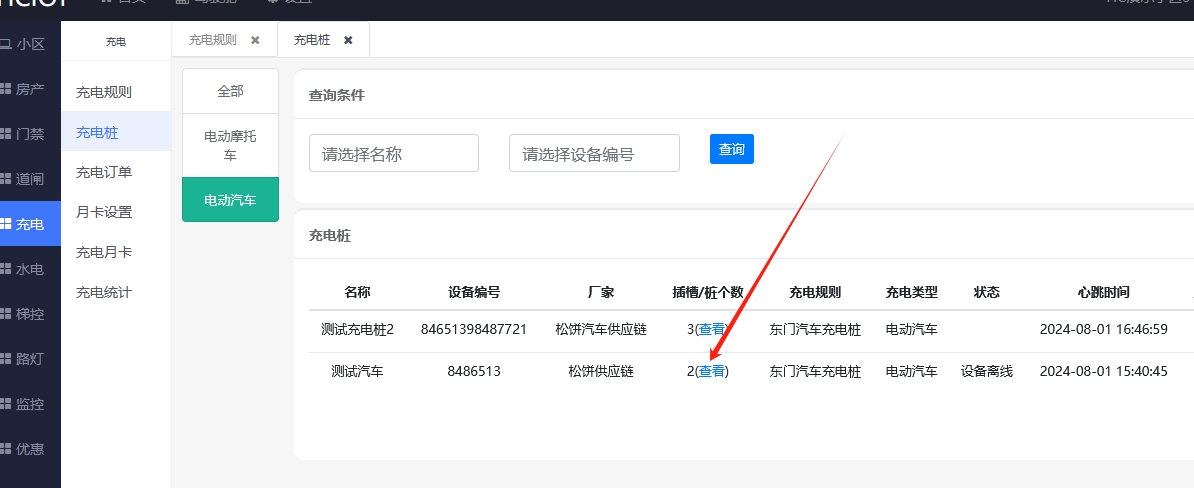
Task: Click the grid icon beside 门禁
Action: [5, 134]
